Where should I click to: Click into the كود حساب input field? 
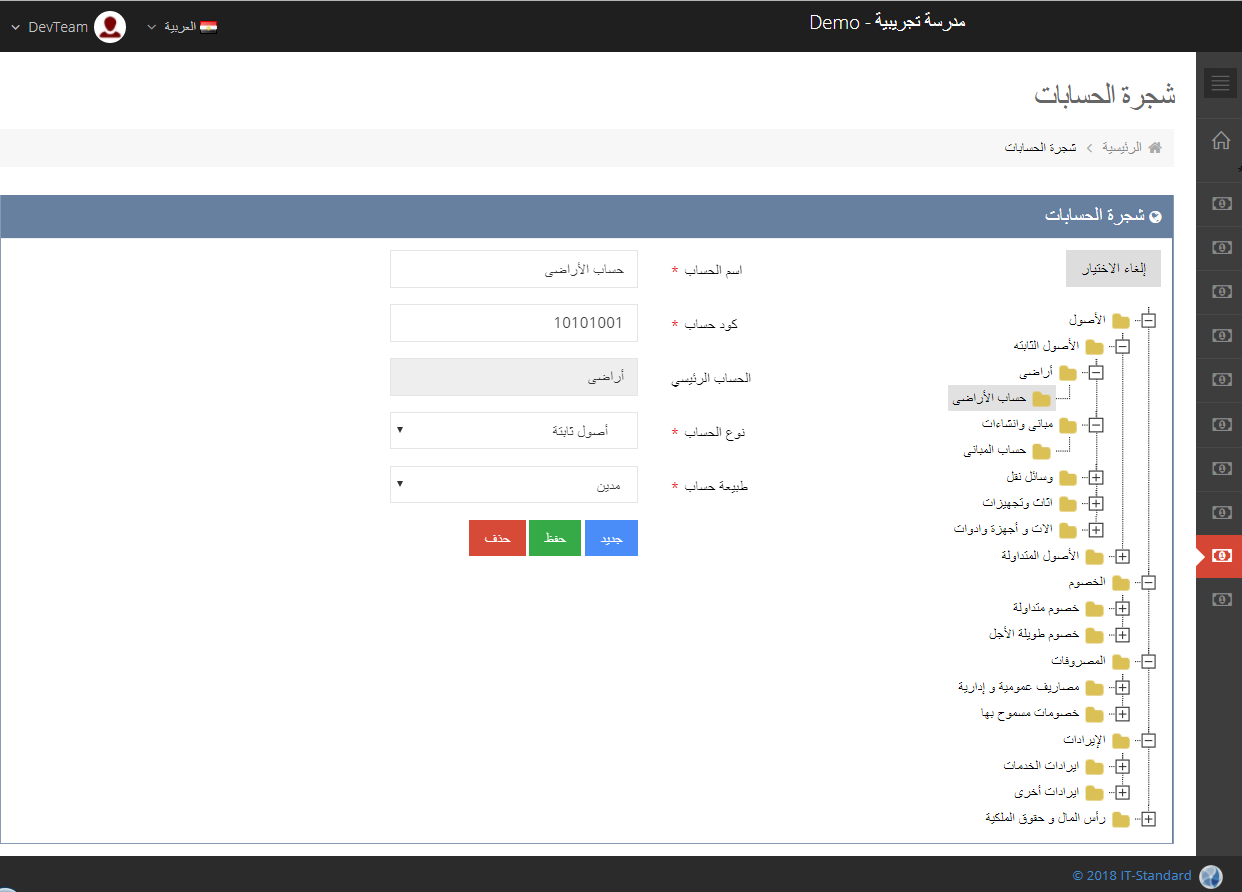tap(513, 323)
